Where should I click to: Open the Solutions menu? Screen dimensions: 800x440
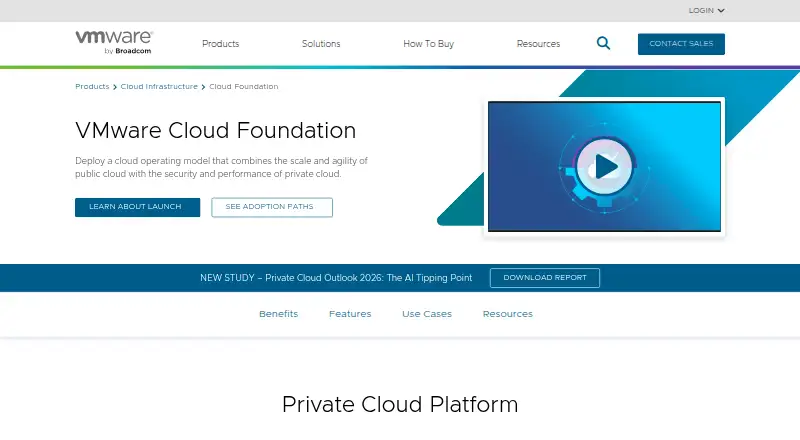[321, 44]
